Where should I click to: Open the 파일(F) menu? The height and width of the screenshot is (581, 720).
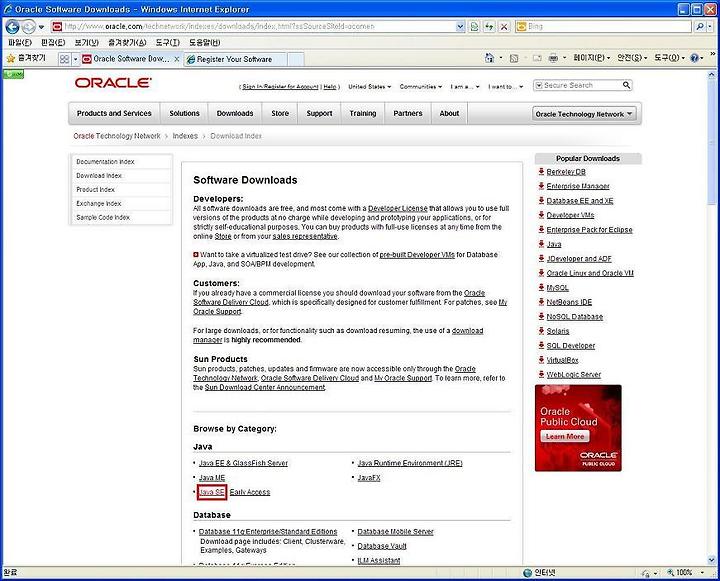[20, 43]
